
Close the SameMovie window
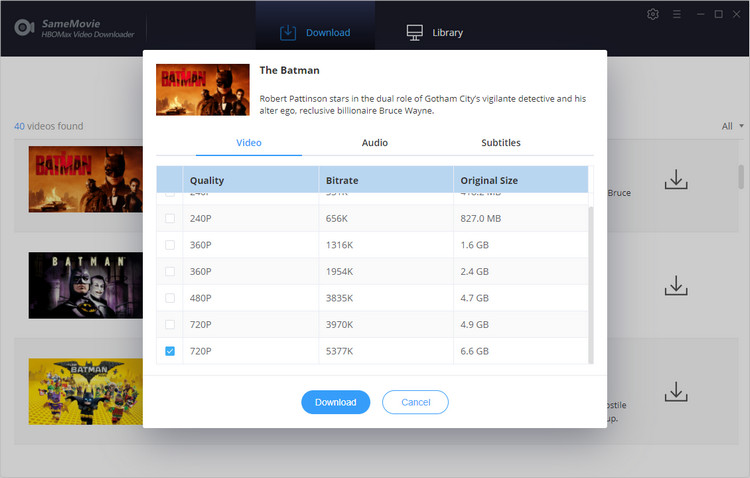click(737, 14)
